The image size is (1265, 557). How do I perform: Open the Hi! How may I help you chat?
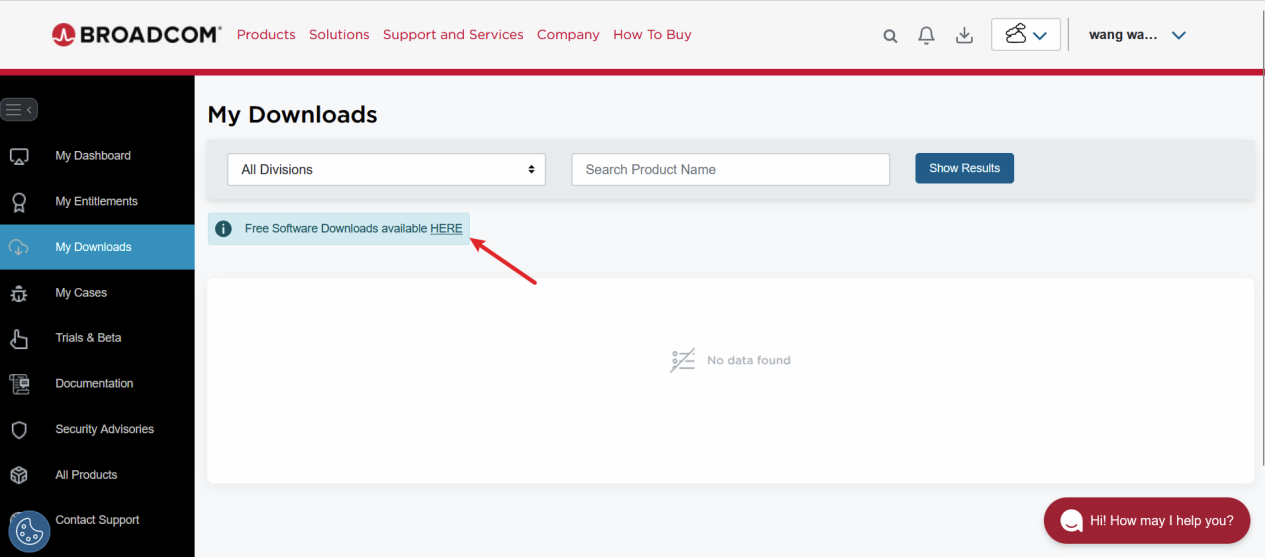point(1147,521)
